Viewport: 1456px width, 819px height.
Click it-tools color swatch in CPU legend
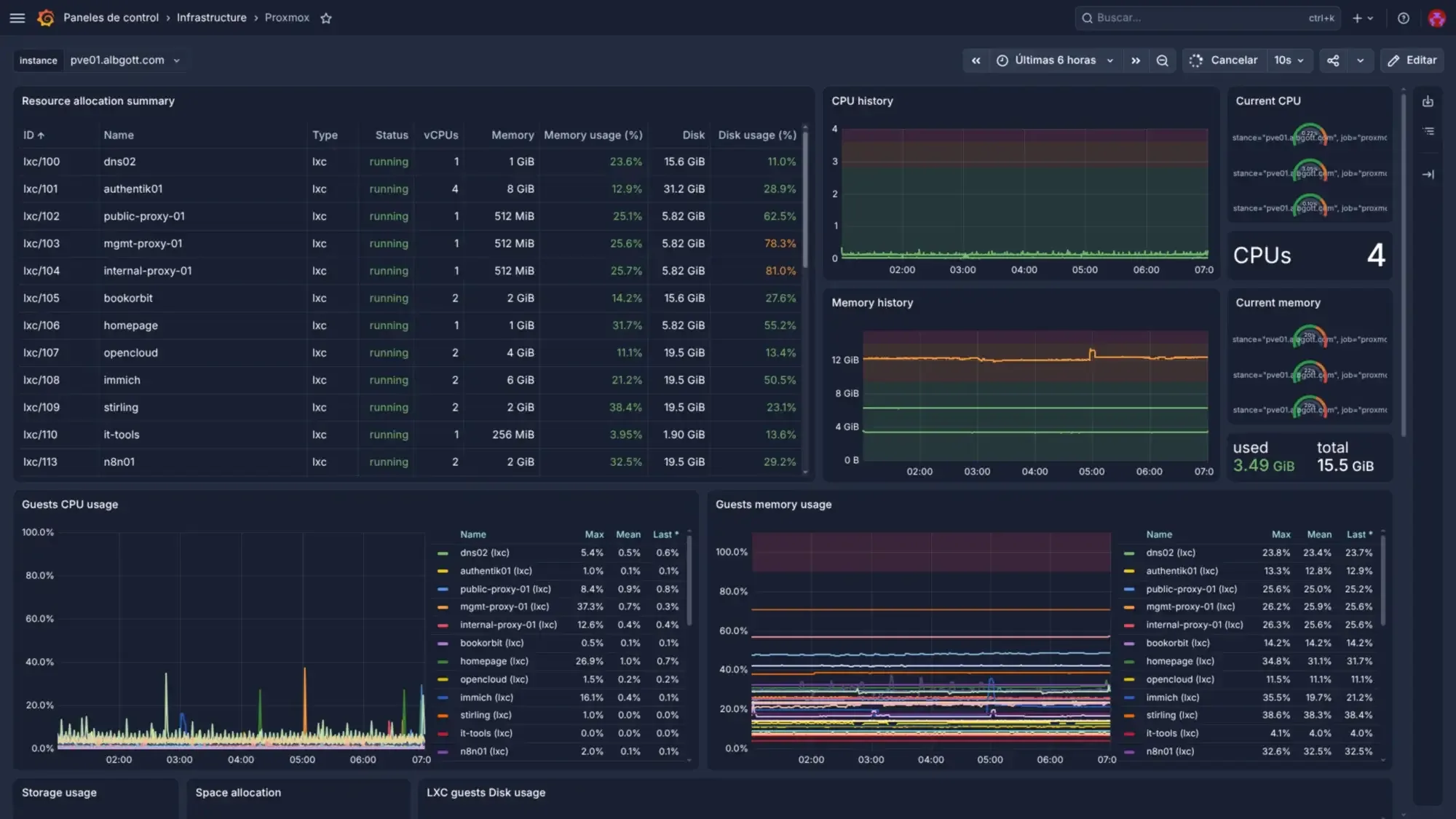[x=443, y=734]
